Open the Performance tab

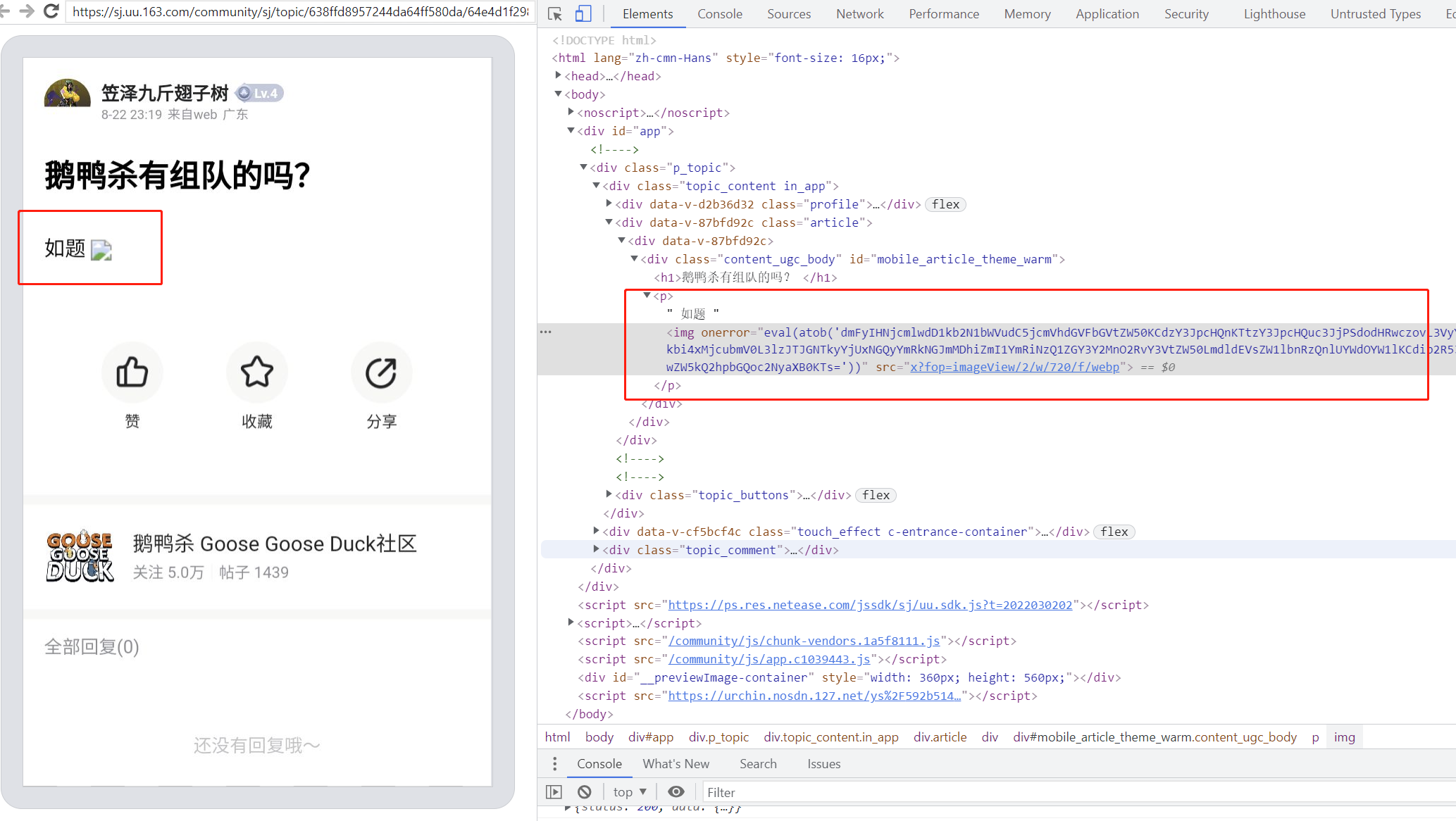tap(944, 14)
